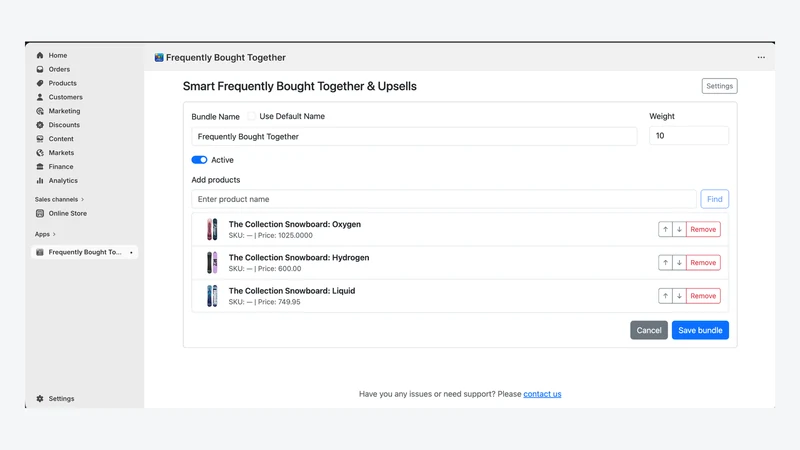The image size is (800, 450).
Task: Remove the Hydrogen snowboard from bundle
Action: tap(703, 263)
